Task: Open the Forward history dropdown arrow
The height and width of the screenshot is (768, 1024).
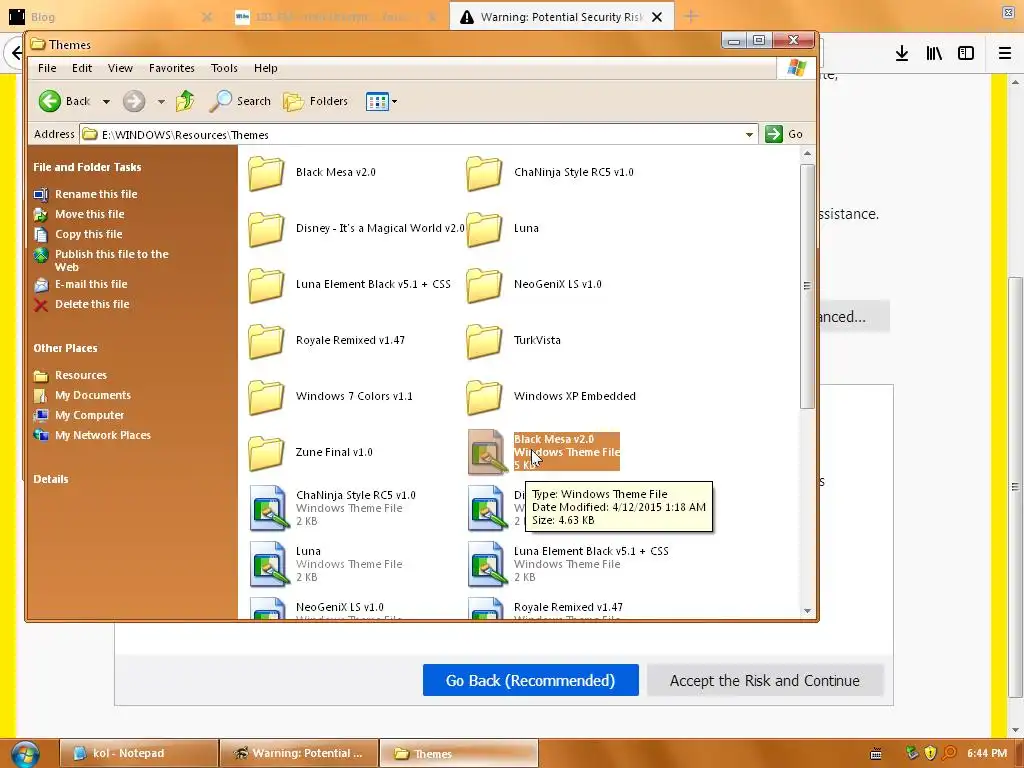Action: (x=161, y=102)
